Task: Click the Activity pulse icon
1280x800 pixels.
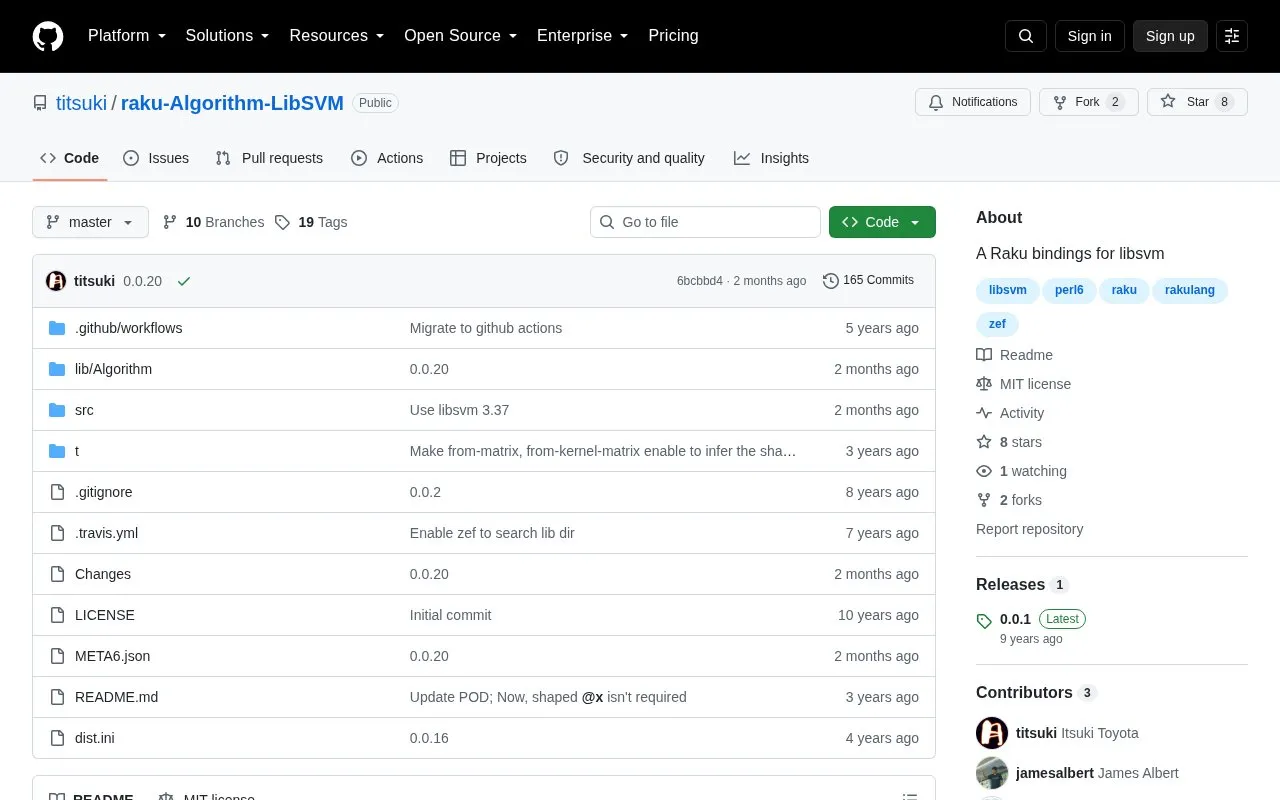Action: [x=984, y=413]
